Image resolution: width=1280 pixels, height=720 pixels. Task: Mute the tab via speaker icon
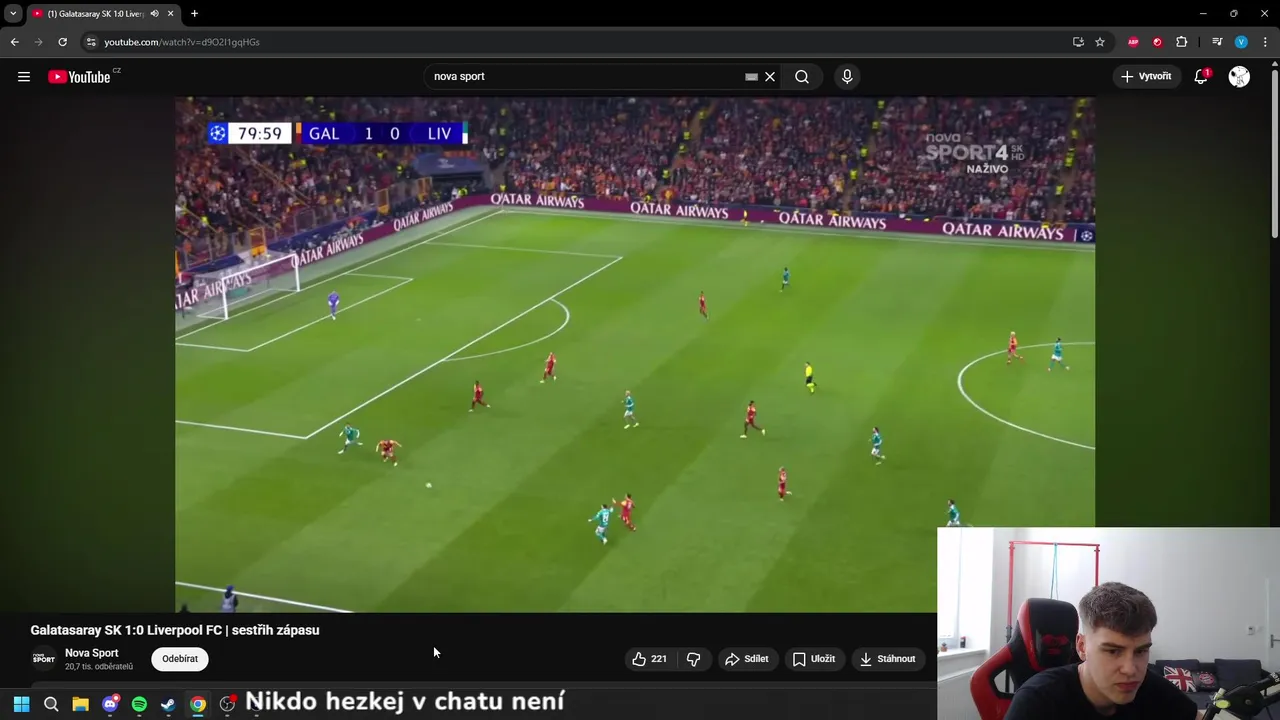pyautogui.click(x=154, y=14)
